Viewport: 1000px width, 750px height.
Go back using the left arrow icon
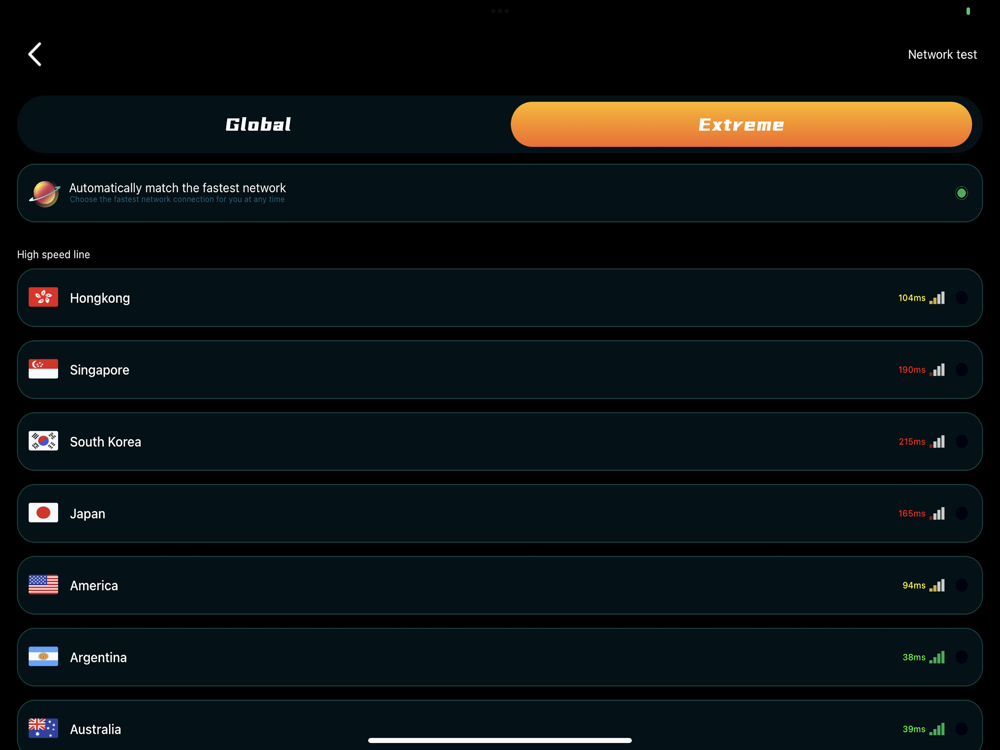tap(35, 54)
